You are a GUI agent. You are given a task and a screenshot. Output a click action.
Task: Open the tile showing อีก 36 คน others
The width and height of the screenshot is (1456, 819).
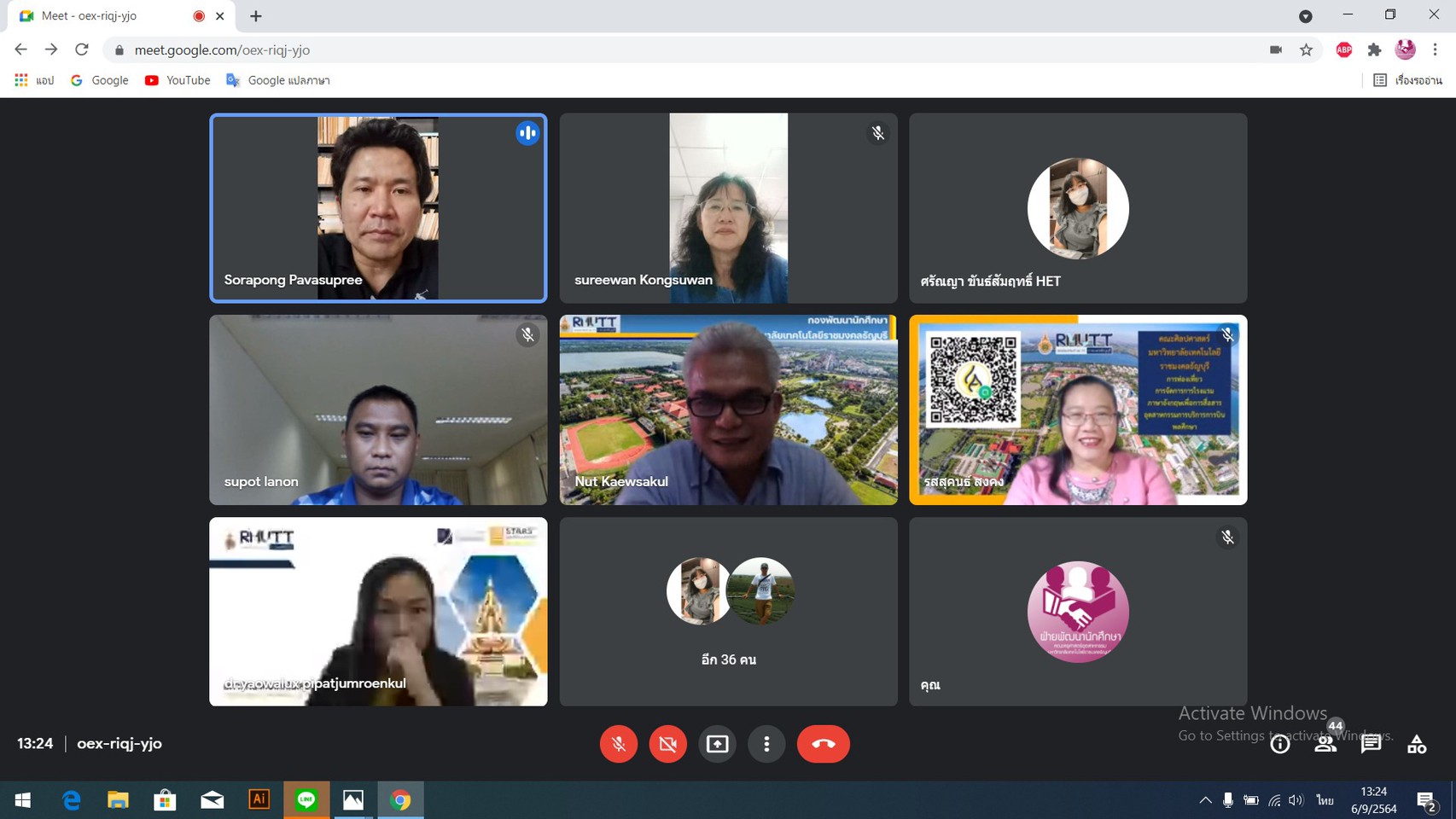tap(728, 612)
